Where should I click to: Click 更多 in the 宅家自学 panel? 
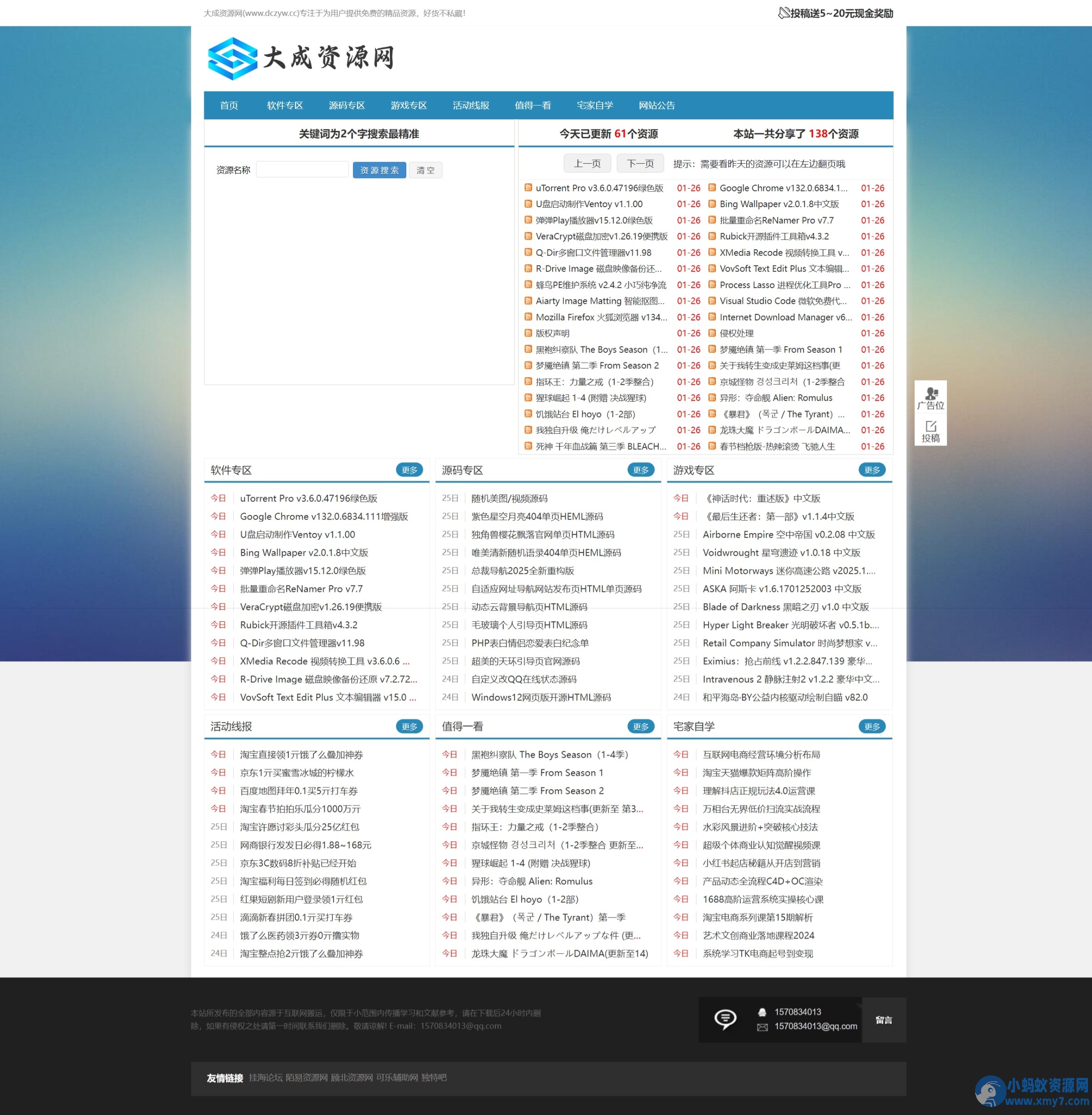click(872, 727)
